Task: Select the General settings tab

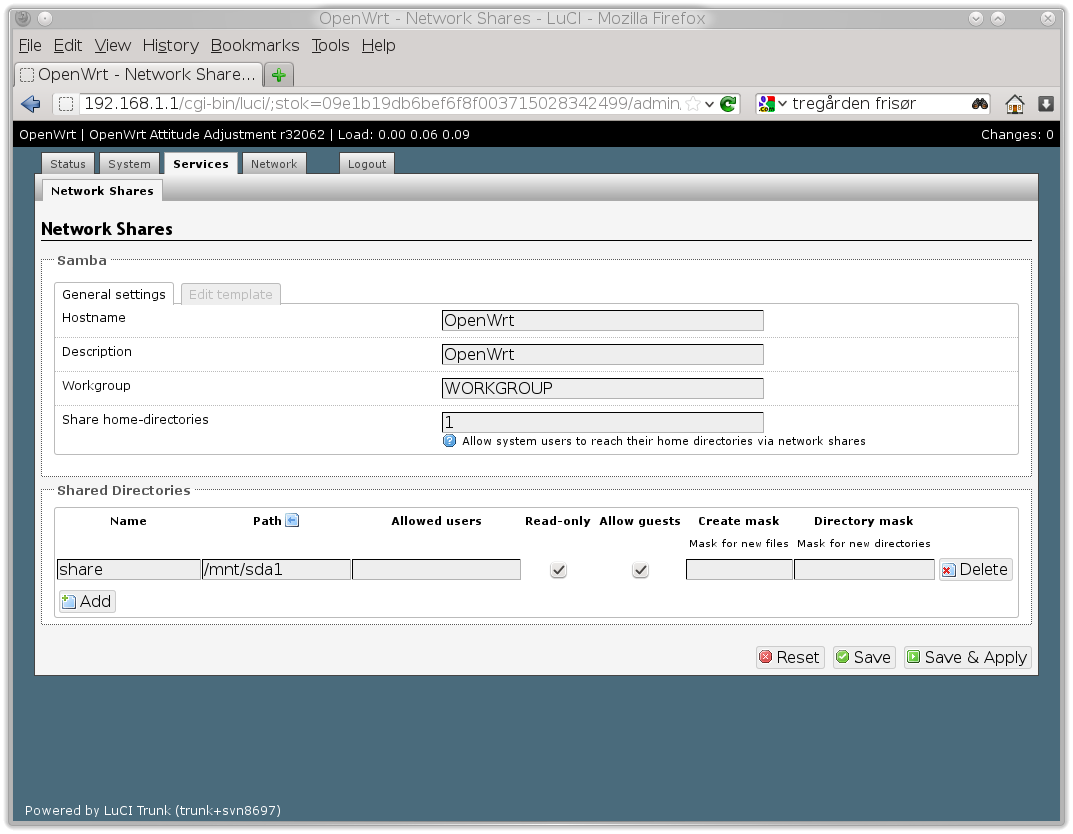Action: 114,294
